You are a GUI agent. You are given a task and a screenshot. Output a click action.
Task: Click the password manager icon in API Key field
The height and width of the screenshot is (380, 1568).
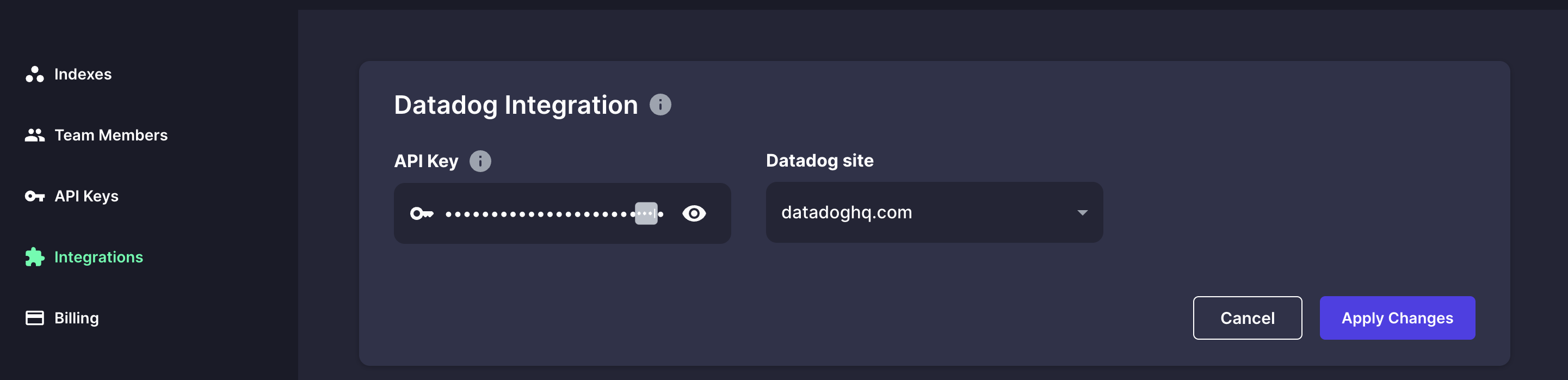(646, 214)
